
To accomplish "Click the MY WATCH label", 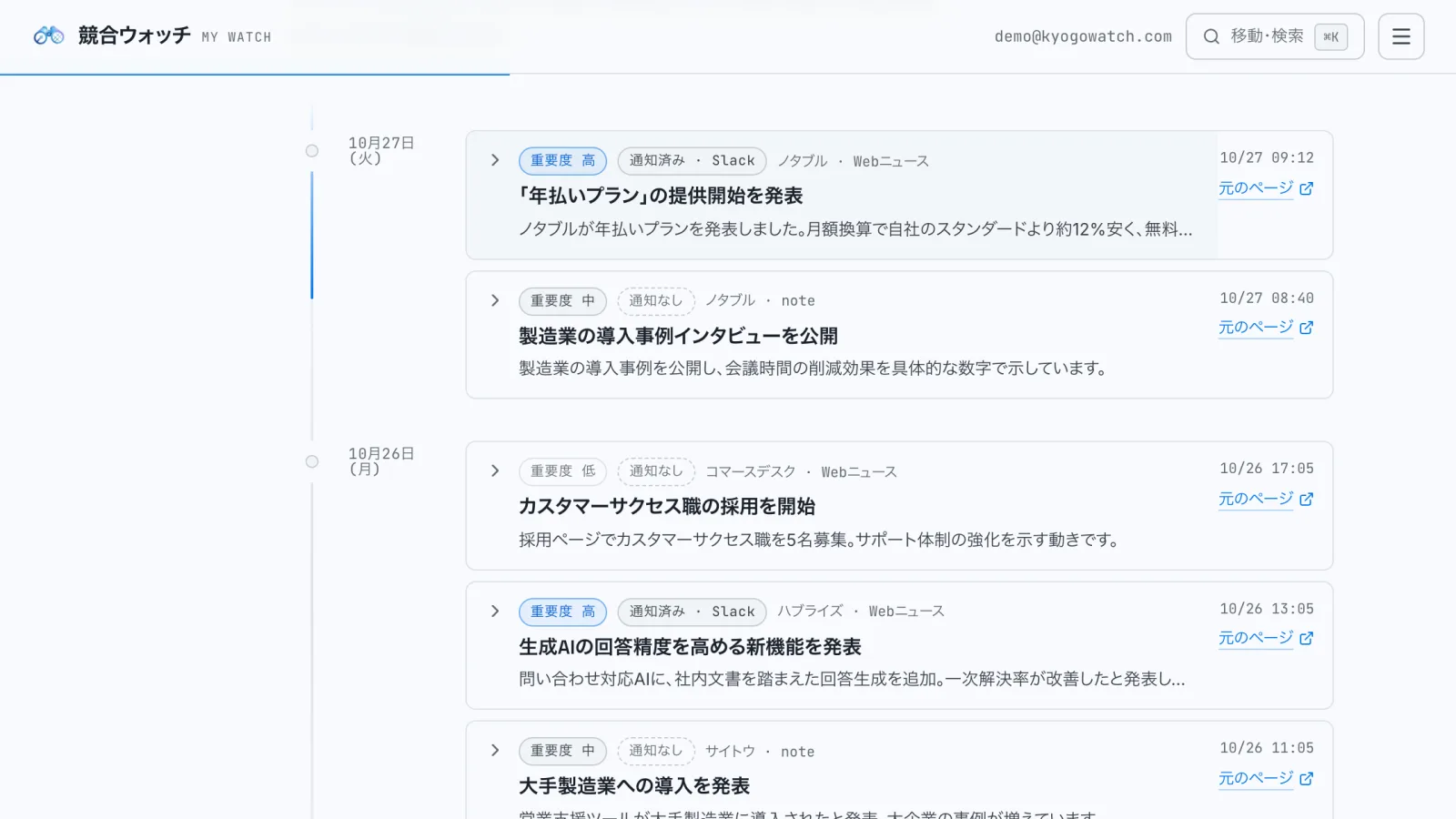I will pos(237,37).
